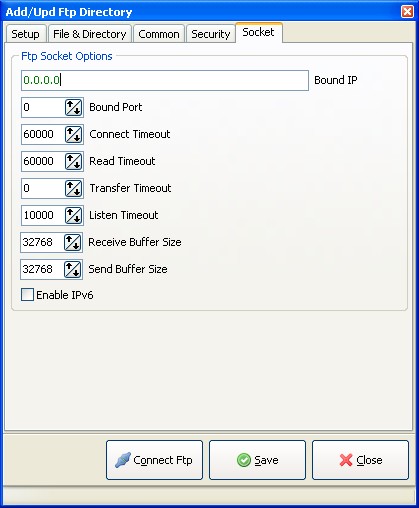Save the Ftp directory settings
The height and width of the screenshot is (508, 419).
click(257, 460)
